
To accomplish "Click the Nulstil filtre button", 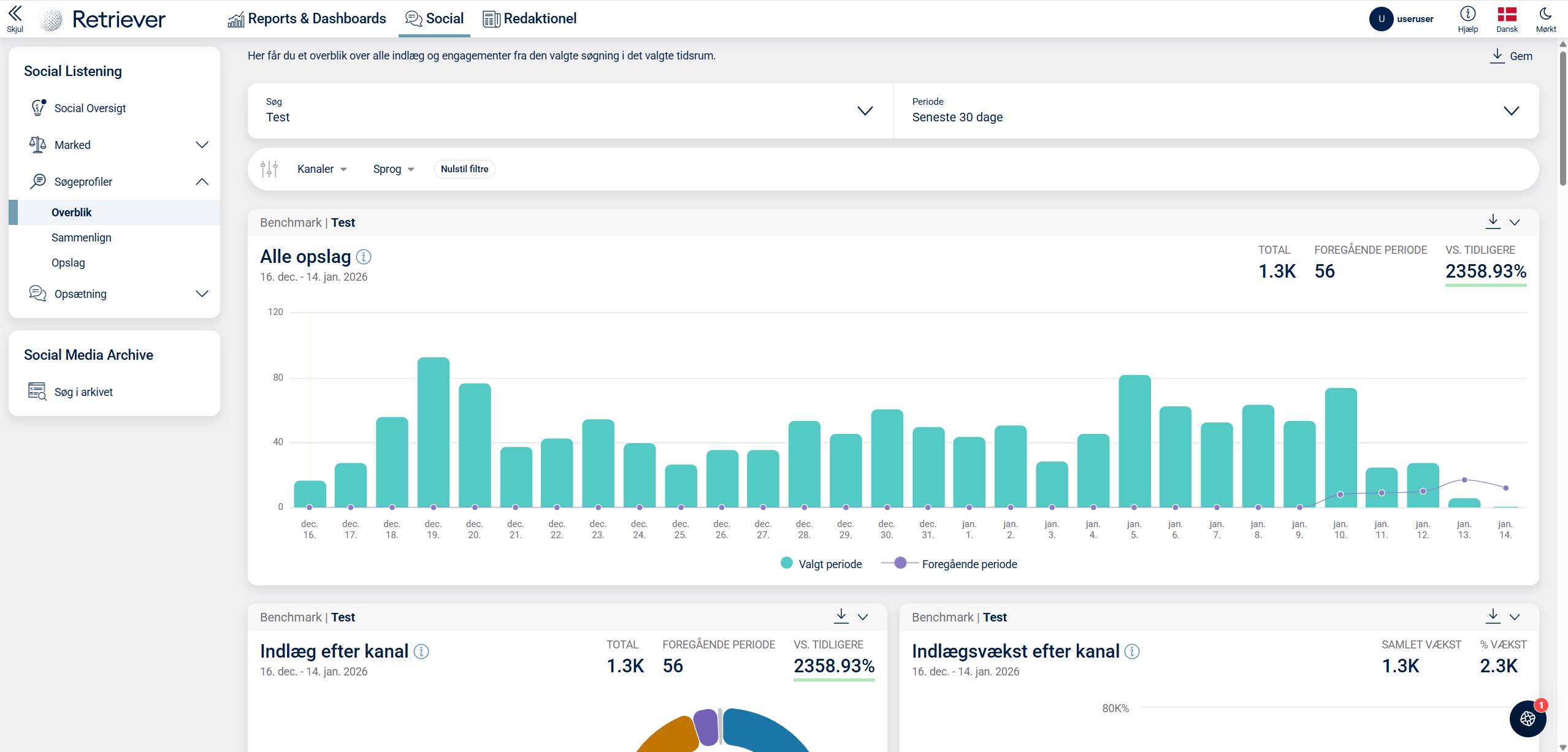I will pos(464,169).
